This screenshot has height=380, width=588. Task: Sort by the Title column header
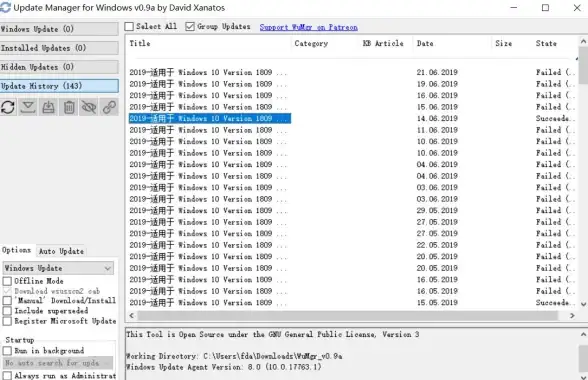click(x=208, y=44)
